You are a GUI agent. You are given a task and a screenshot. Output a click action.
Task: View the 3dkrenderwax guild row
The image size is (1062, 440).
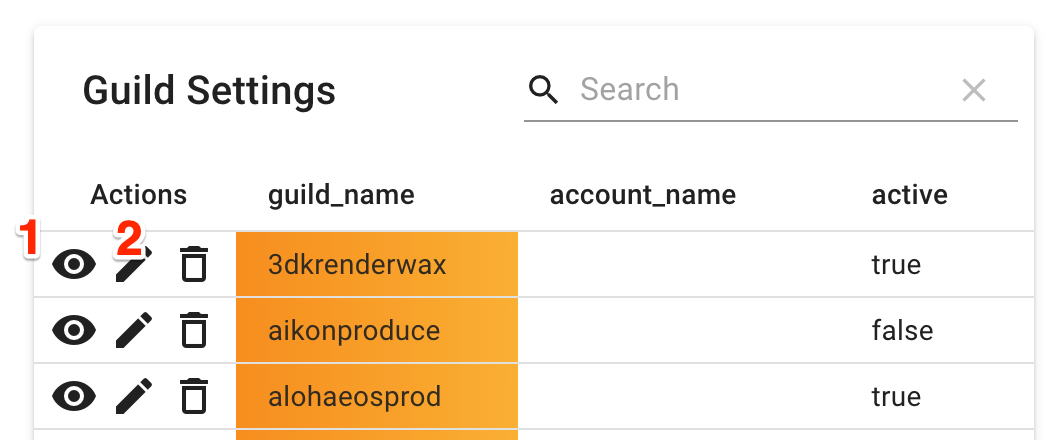pos(74,265)
